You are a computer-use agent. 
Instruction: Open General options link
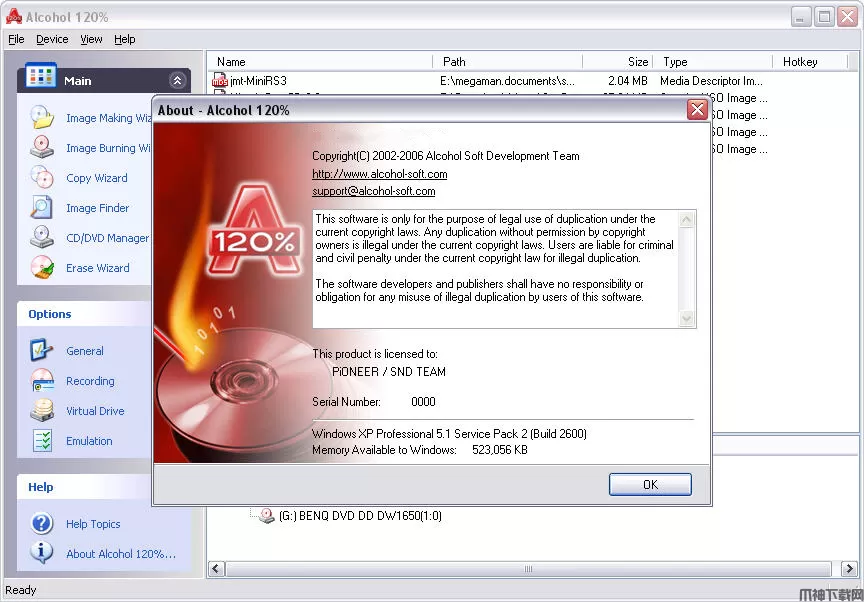(x=84, y=351)
